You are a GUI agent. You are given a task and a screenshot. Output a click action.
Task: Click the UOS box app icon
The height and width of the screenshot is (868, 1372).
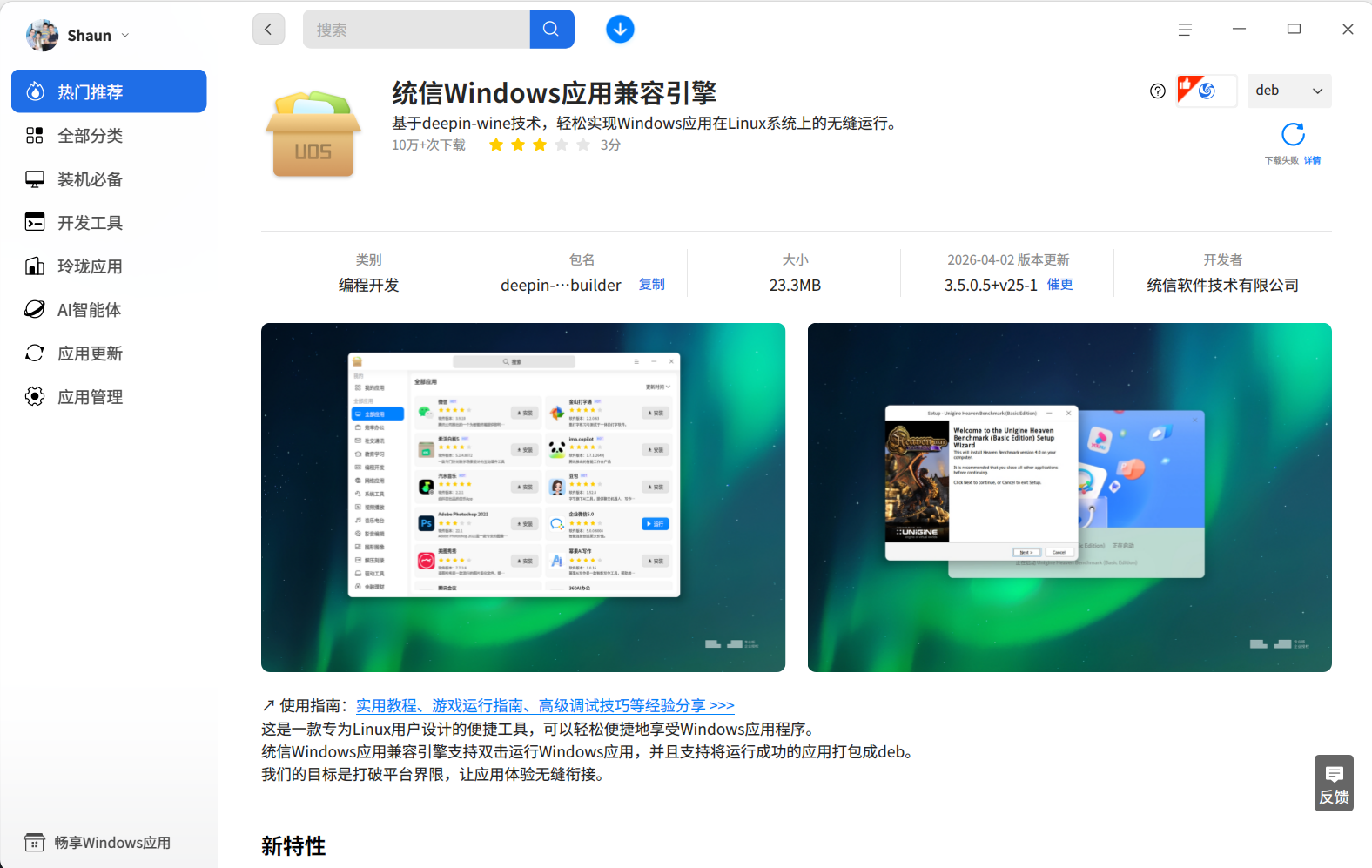click(x=313, y=134)
